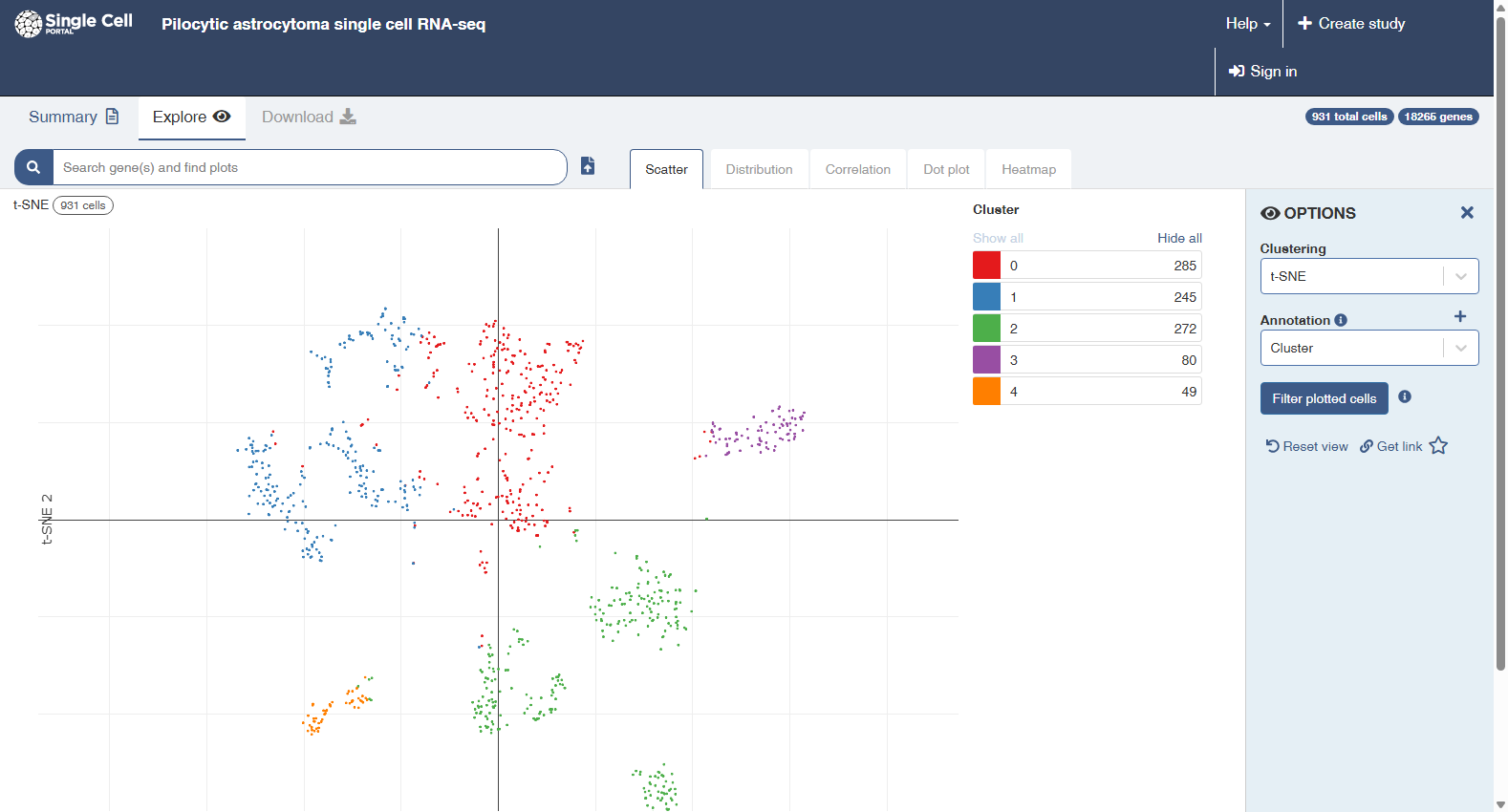Toggle purple cluster 3 swatch
This screenshot has width=1508, height=812.
tap(986, 359)
